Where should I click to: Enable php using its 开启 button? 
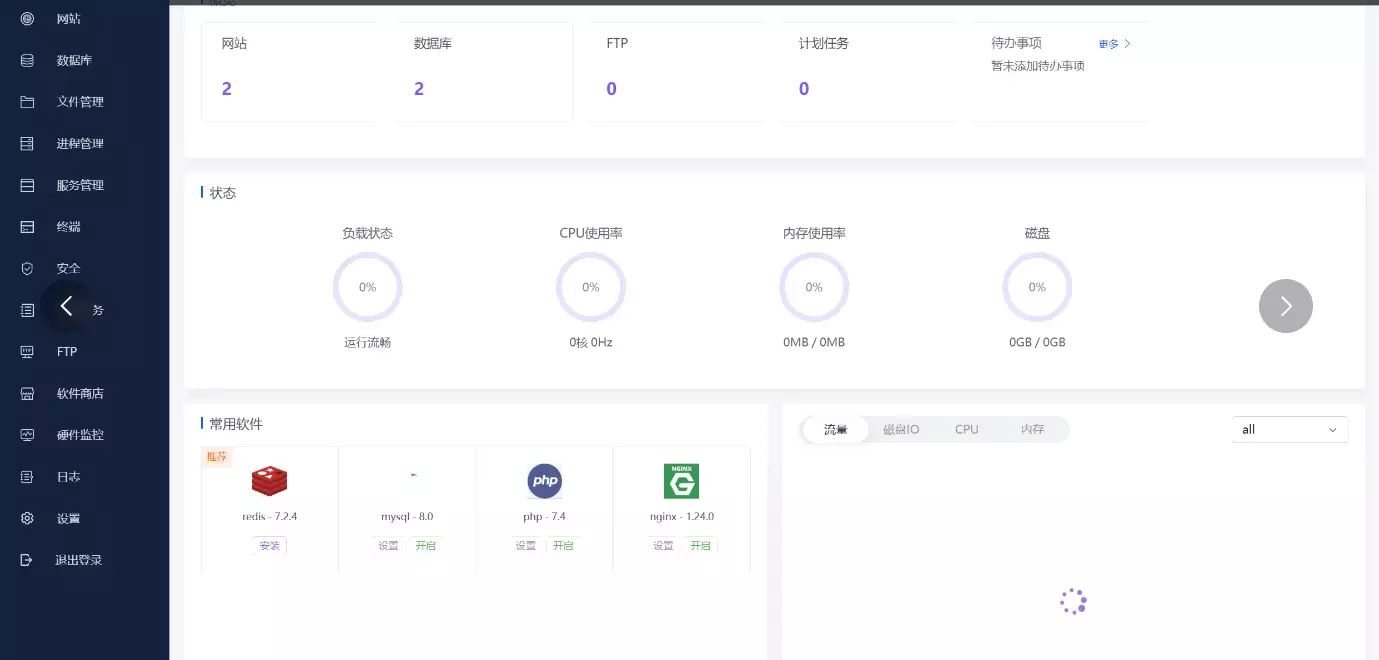(563, 546)
